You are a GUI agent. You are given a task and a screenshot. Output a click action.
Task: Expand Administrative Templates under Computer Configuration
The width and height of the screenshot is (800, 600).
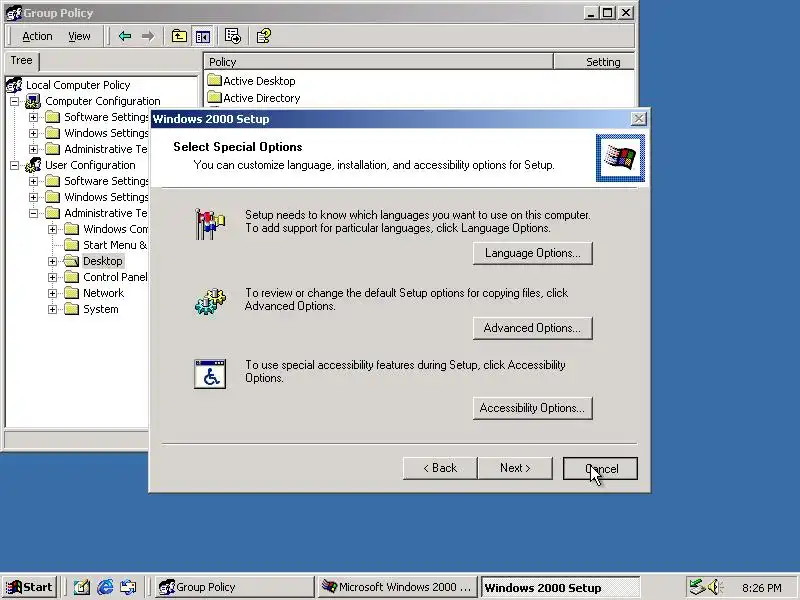[x=34, y=149]
